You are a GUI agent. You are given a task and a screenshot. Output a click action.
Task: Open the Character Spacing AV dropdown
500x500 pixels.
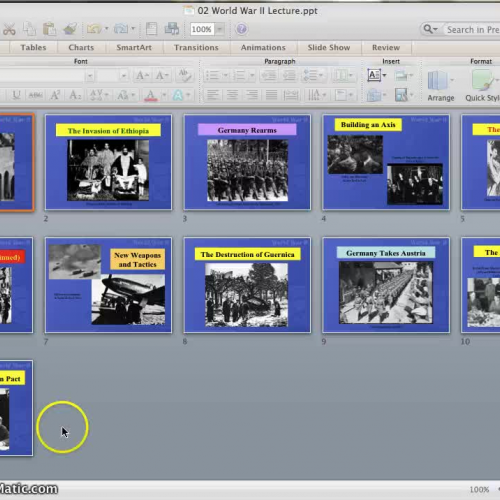(99, 95)
